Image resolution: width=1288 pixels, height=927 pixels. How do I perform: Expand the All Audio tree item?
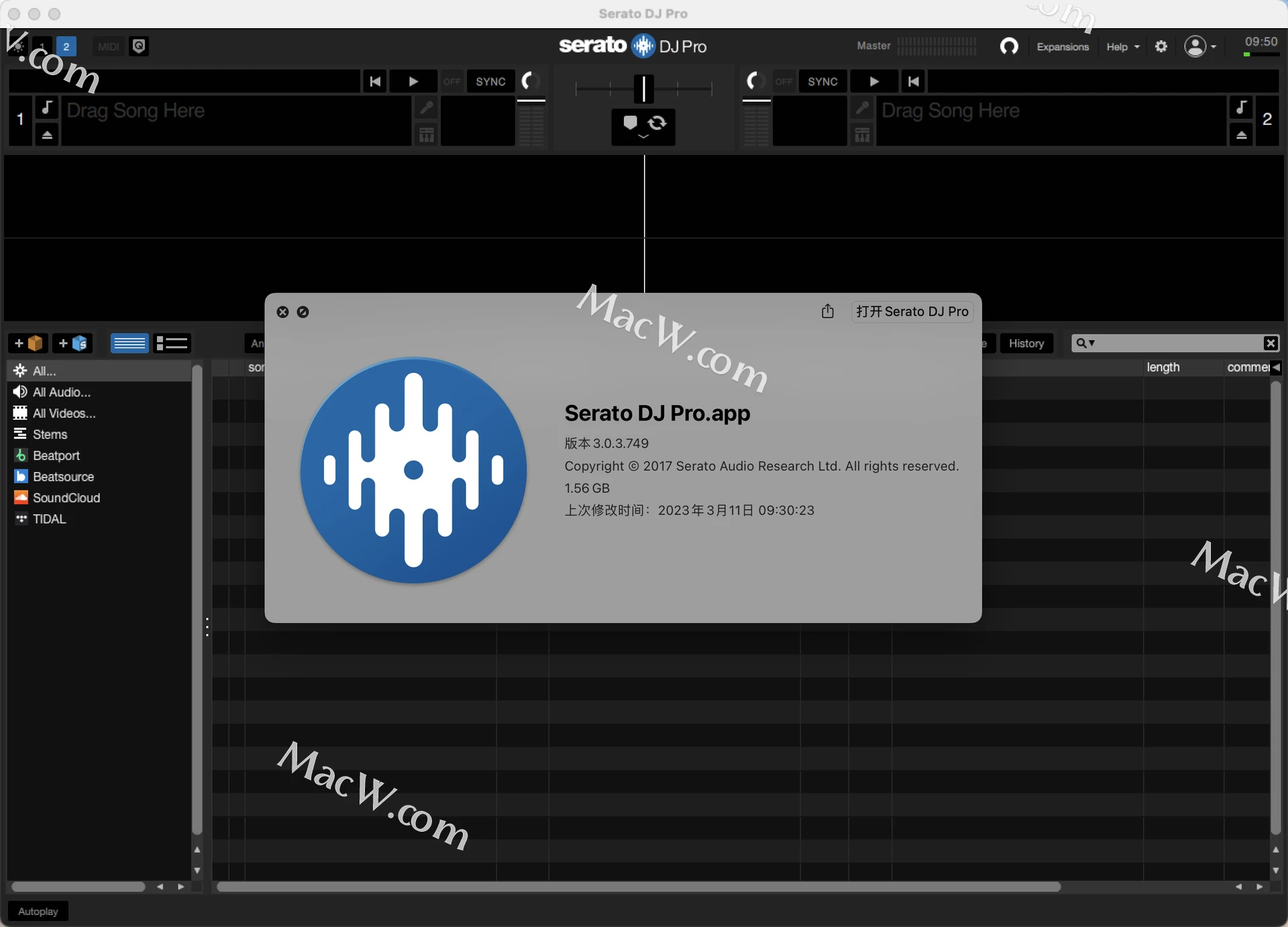point(60,392)
